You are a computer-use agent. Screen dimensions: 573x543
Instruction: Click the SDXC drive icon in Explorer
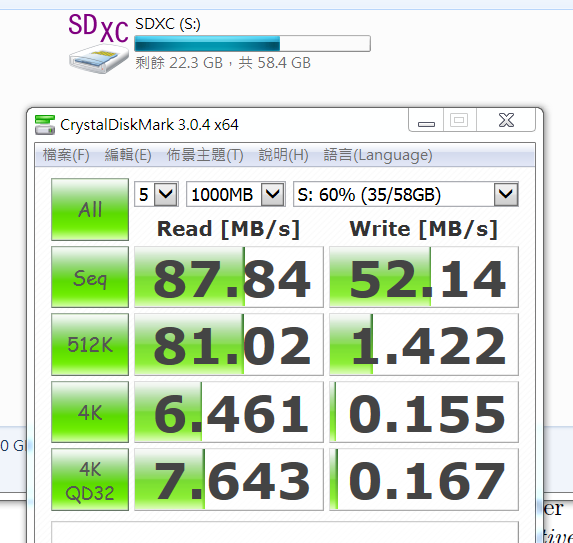coord(99,43)
